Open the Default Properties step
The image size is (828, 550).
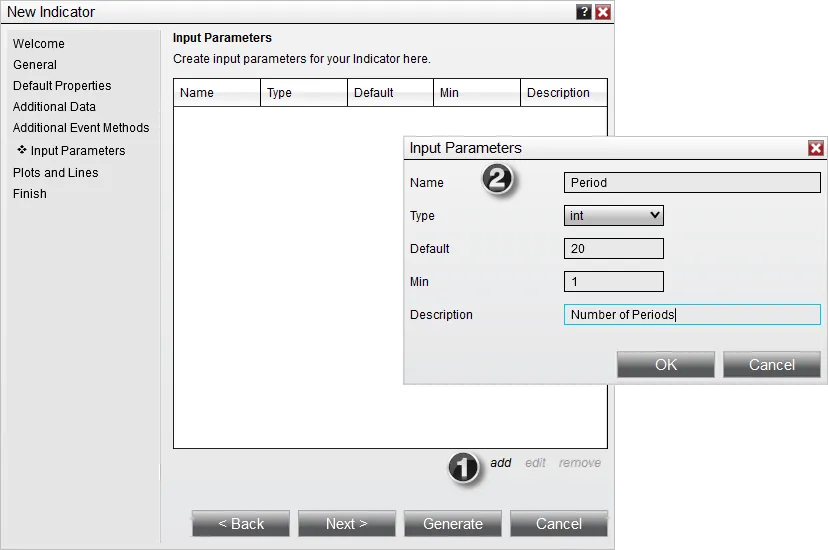pos(62,86)
